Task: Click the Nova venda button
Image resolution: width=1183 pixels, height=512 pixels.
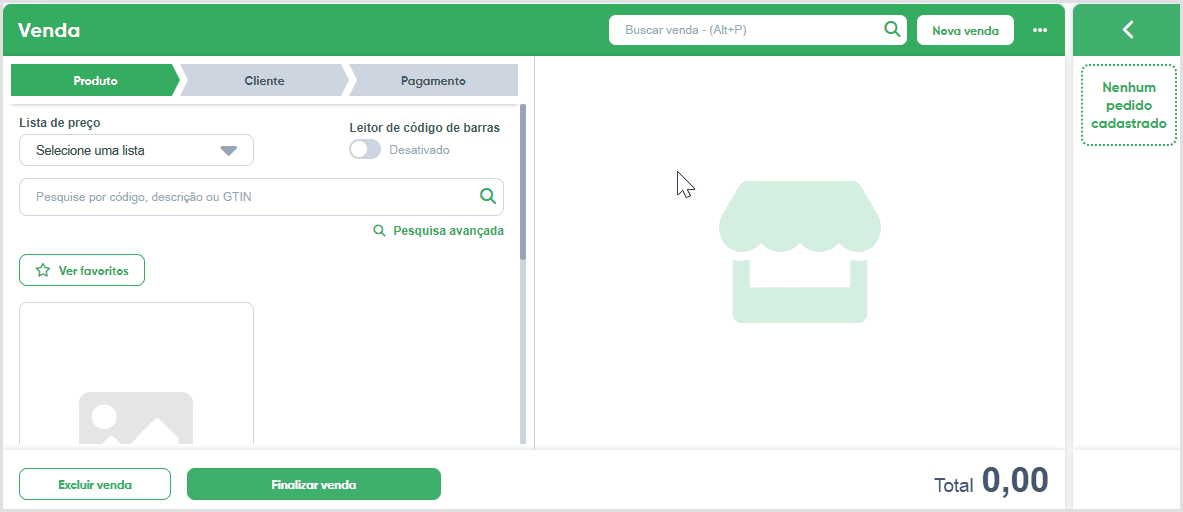Action: (966, 31)
